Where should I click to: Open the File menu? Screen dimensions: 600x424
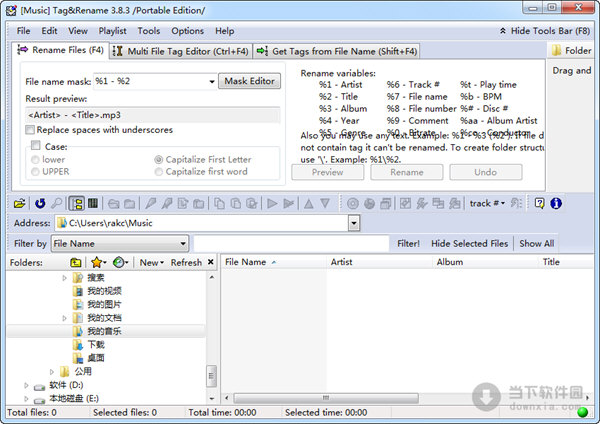point(23,31)
